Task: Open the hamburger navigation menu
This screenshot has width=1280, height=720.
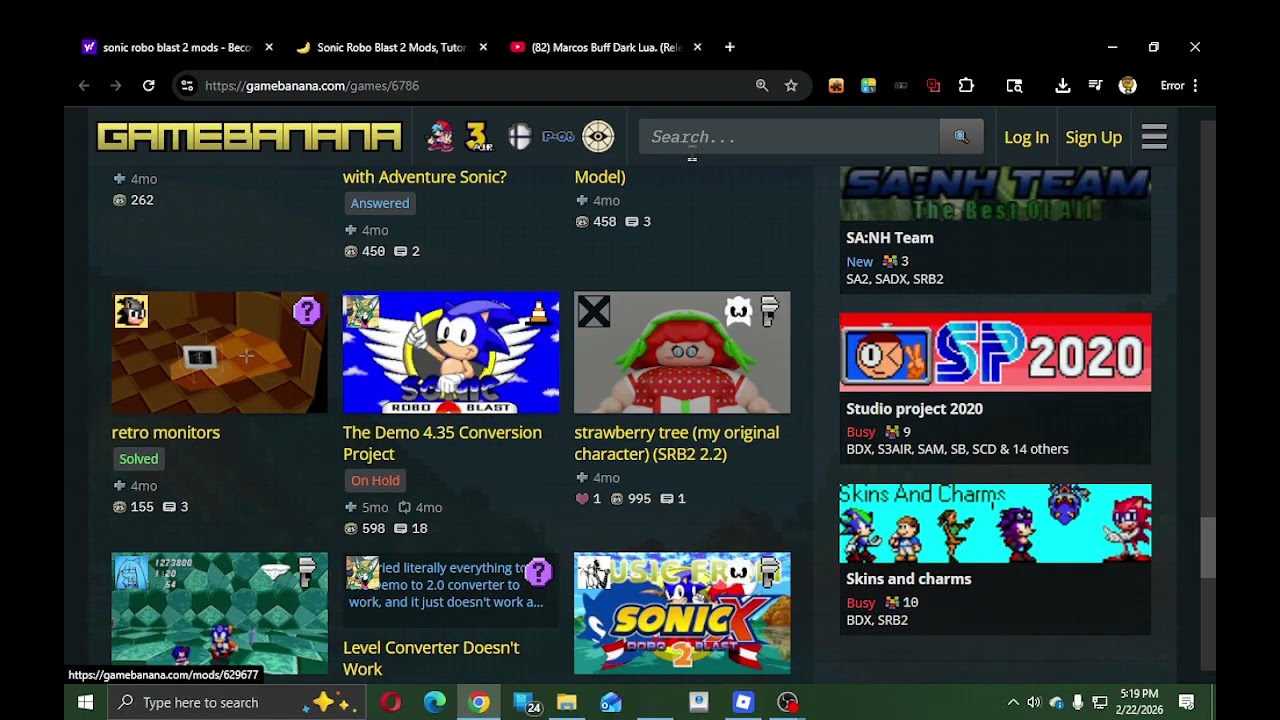Action: (1154, 137)
